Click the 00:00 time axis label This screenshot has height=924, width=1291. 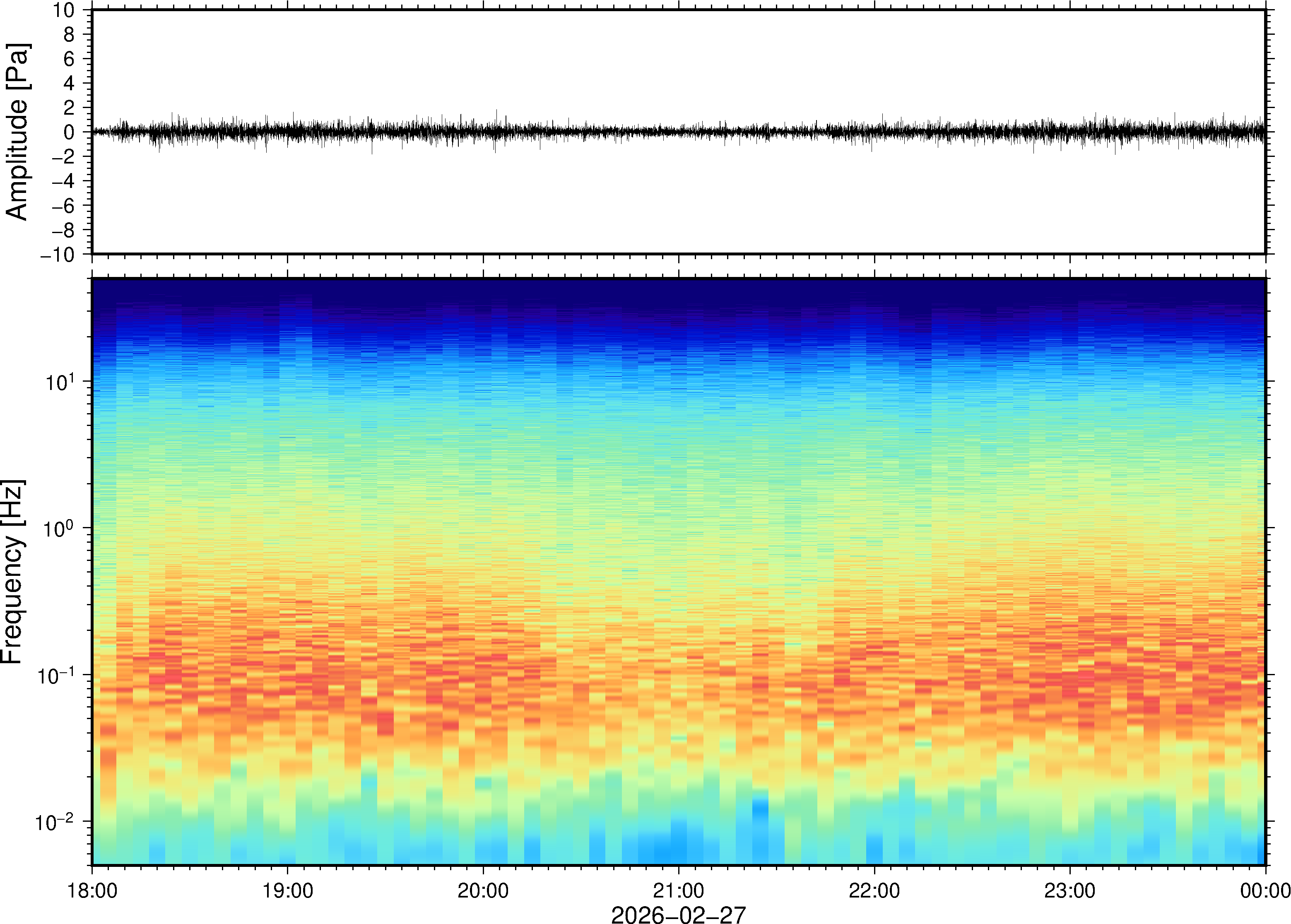(x=1265, y=890)
